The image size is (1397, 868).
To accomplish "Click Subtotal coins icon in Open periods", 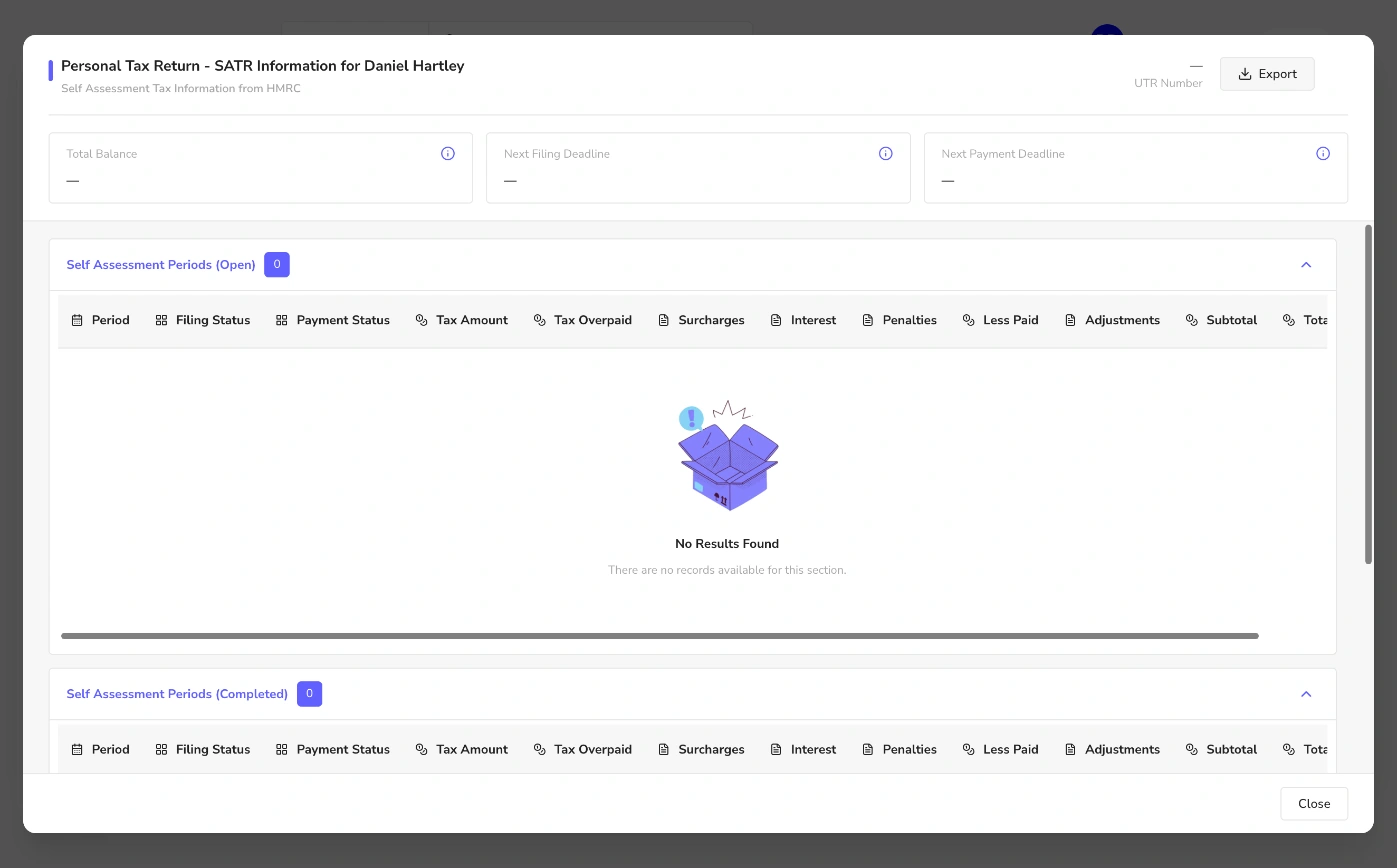I will coord(1192,320).
